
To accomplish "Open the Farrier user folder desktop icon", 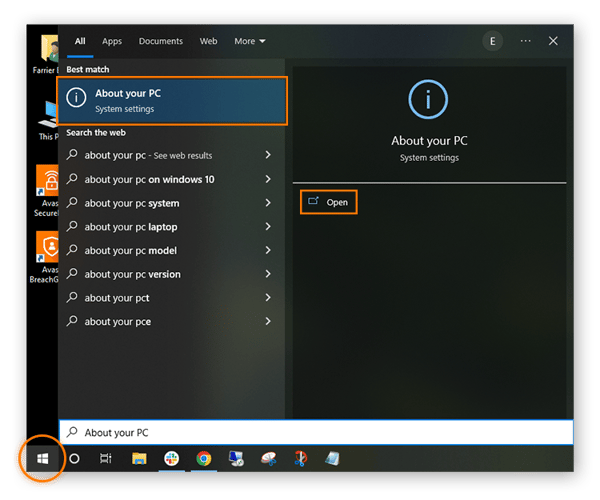I will (47, 54).
